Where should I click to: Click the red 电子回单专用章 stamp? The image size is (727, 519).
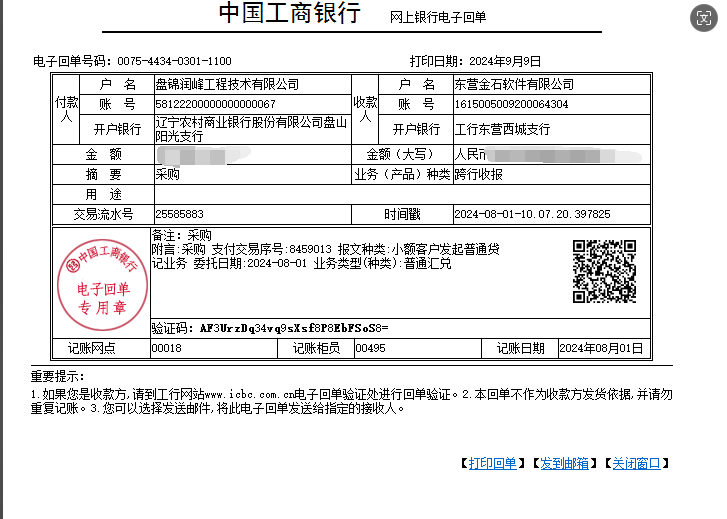pos(102,285)
